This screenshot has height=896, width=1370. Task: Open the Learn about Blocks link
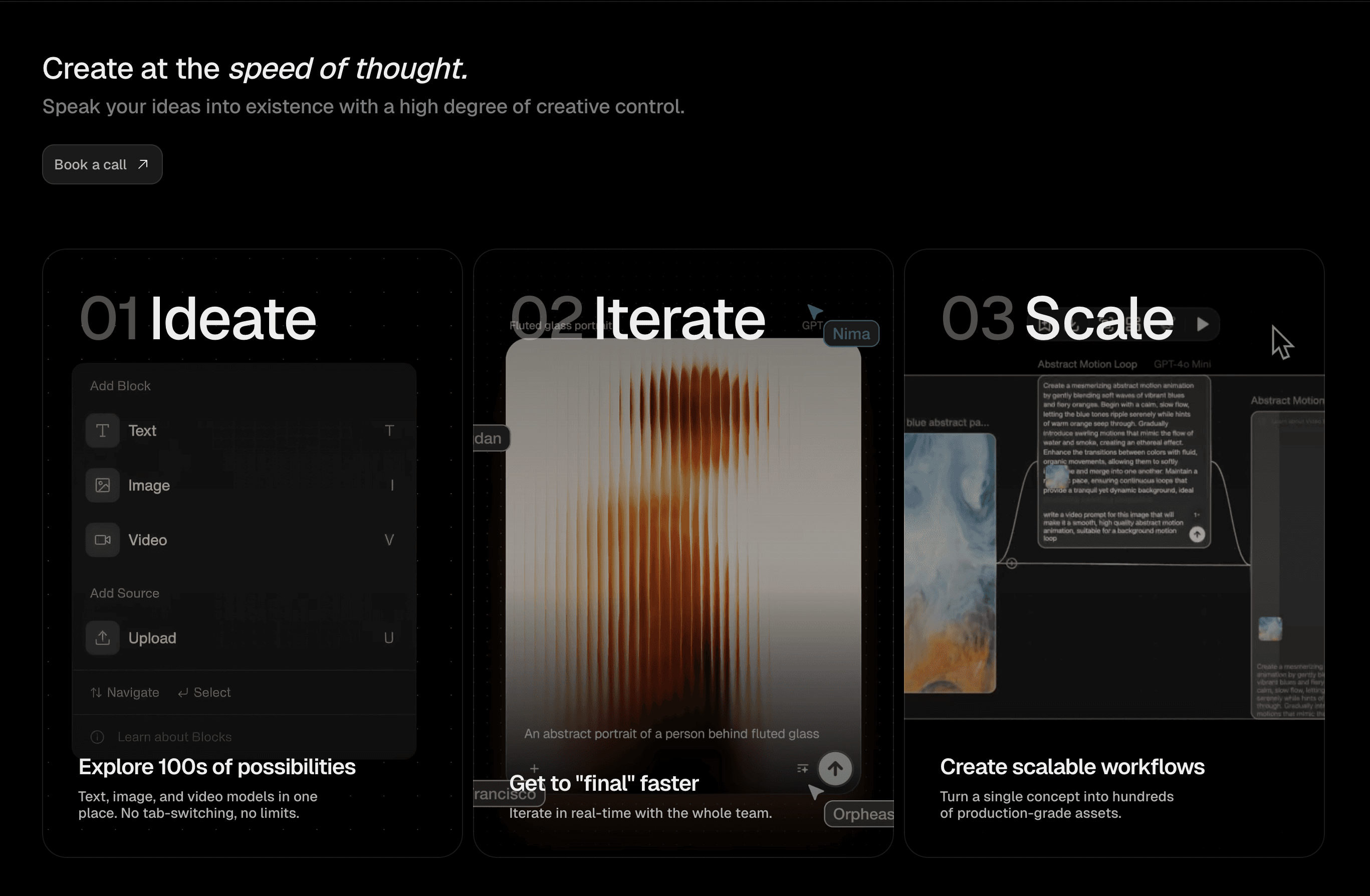click(174, 737)
